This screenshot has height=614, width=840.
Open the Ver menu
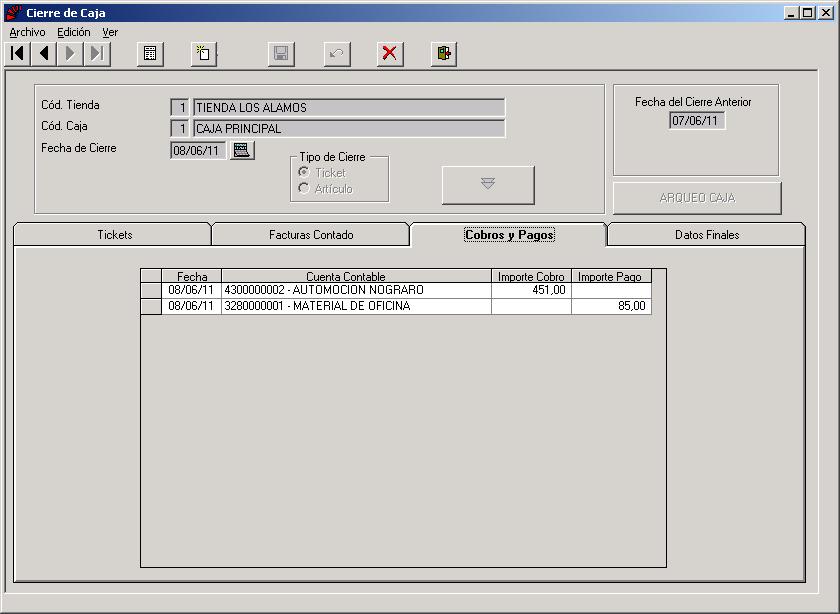[x=110, y=32]
